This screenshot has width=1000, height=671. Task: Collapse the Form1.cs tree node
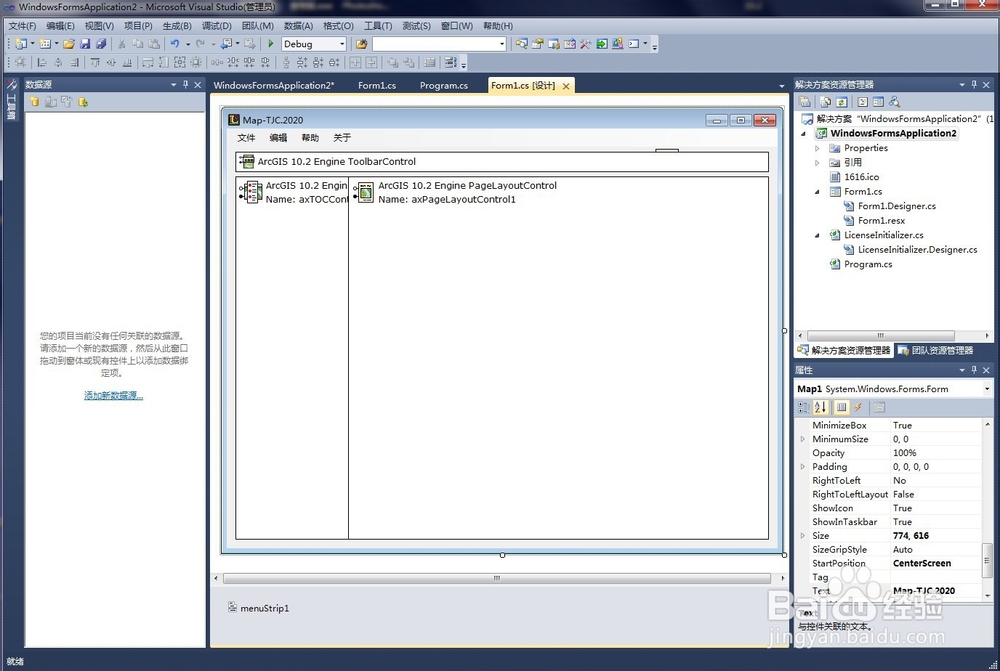pos(817,191)
